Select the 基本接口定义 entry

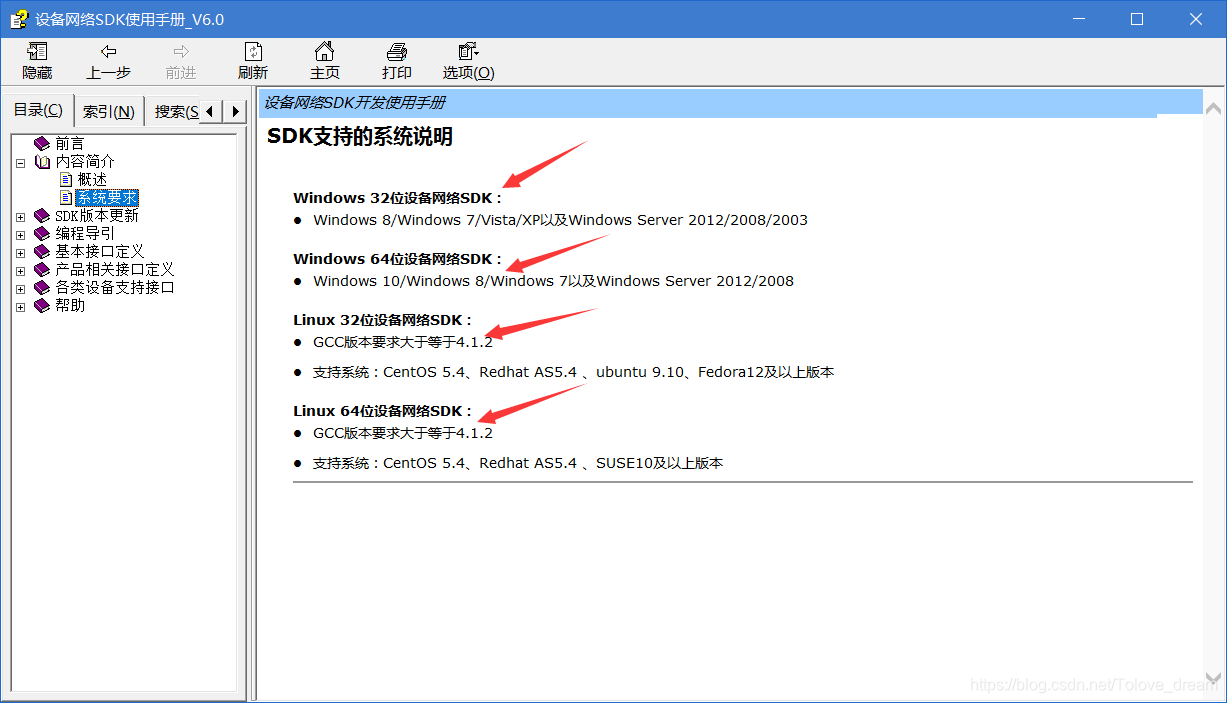point(100,251)
